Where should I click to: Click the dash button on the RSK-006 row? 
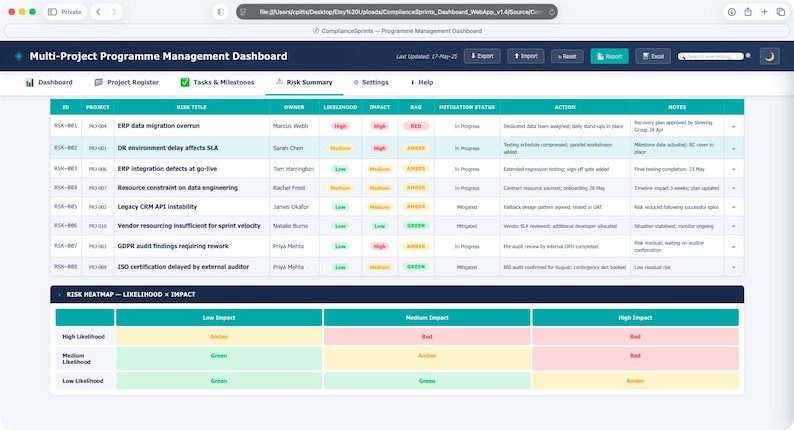pyautogui.click(x=733, y=226)
